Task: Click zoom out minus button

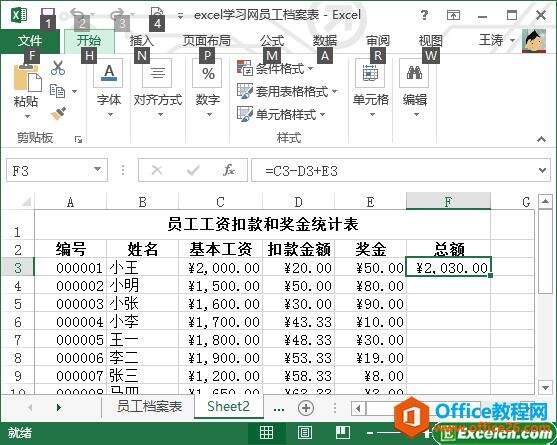Action: click(370, 433)
